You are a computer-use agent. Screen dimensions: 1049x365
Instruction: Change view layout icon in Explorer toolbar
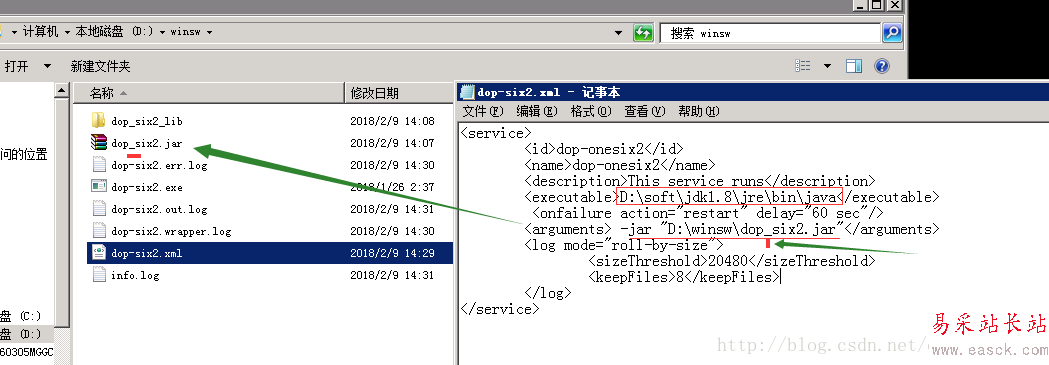[x=803, y=66]
